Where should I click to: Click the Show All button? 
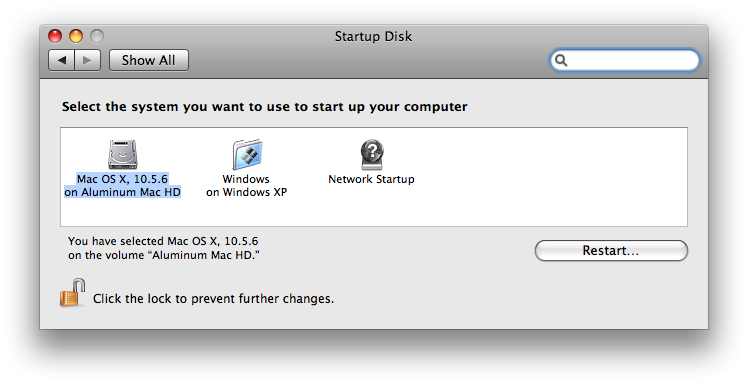point(148,60)
